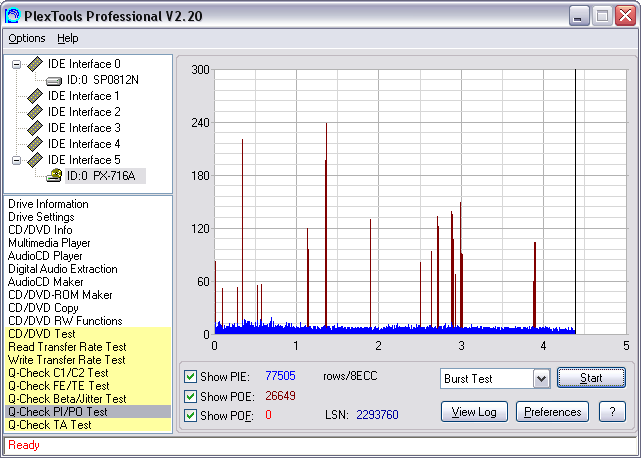Screen dimensions: 641x458
Task: Open CD/DVD-ROM Maker
Action: [60, 295]
